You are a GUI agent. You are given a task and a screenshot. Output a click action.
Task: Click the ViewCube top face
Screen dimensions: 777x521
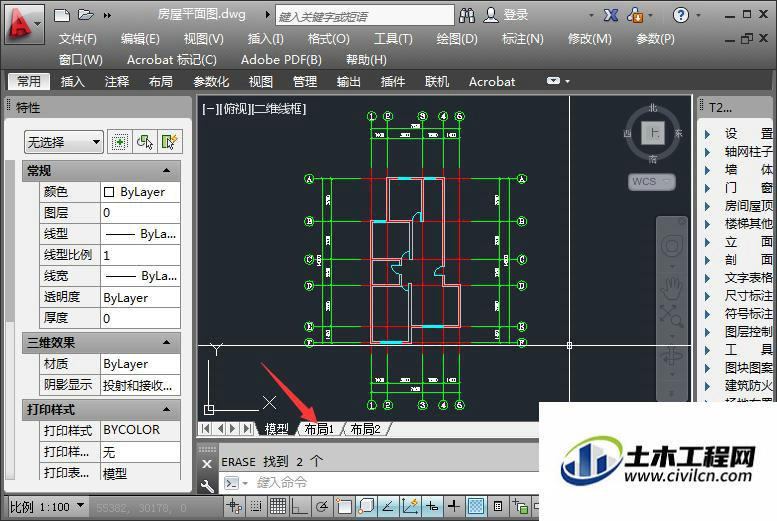coord(653,133)
